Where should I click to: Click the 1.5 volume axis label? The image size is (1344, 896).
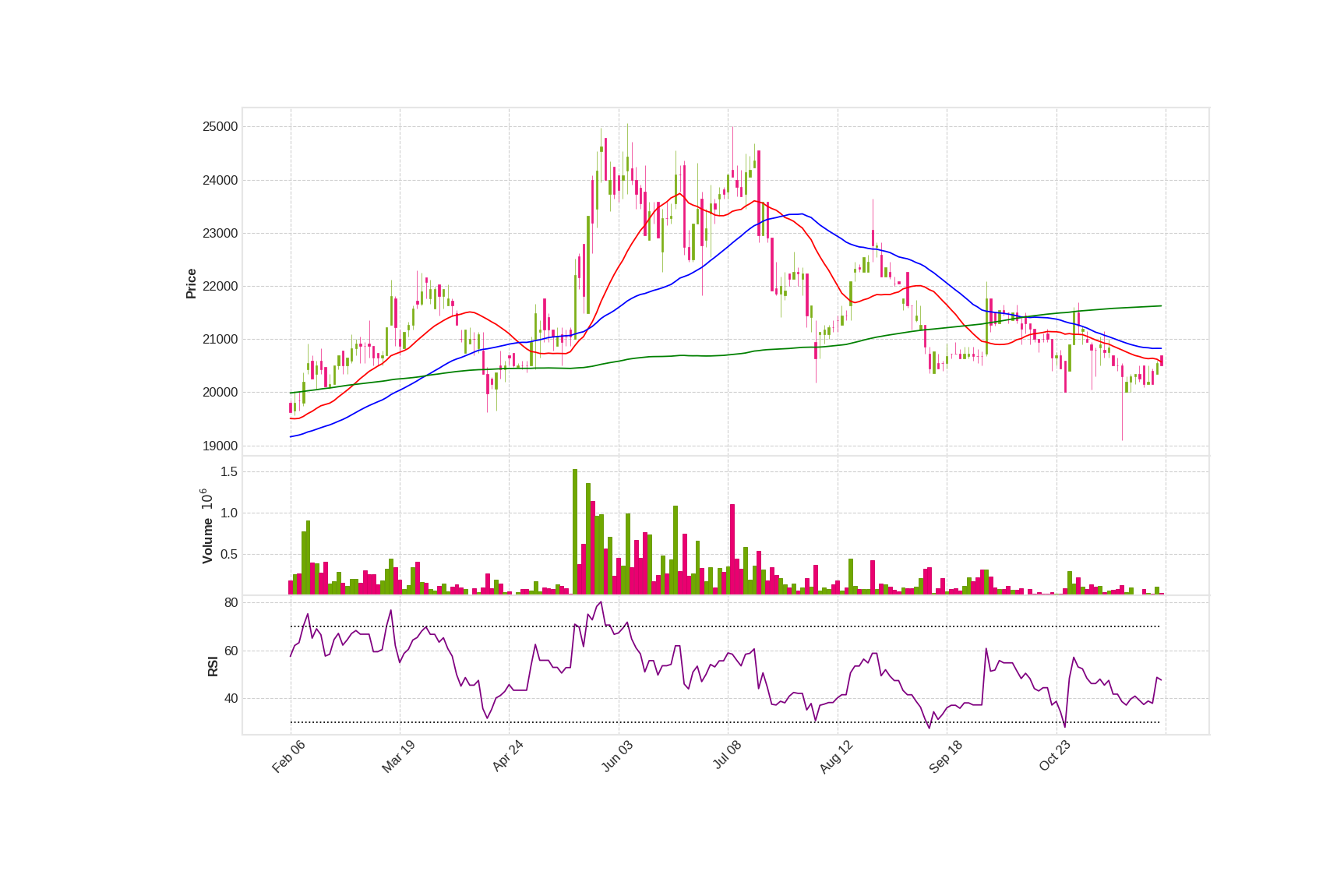[x=229, y=472]
